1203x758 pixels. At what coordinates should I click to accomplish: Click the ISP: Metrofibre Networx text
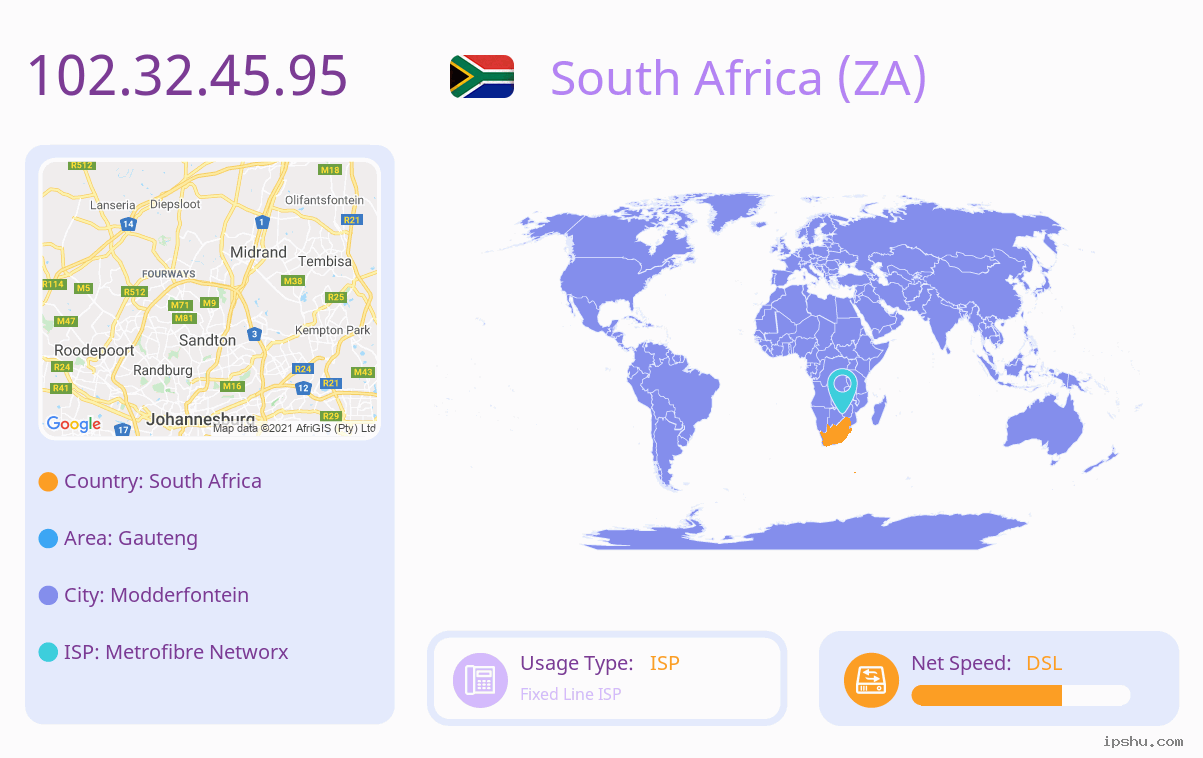(x=176, y=652)
